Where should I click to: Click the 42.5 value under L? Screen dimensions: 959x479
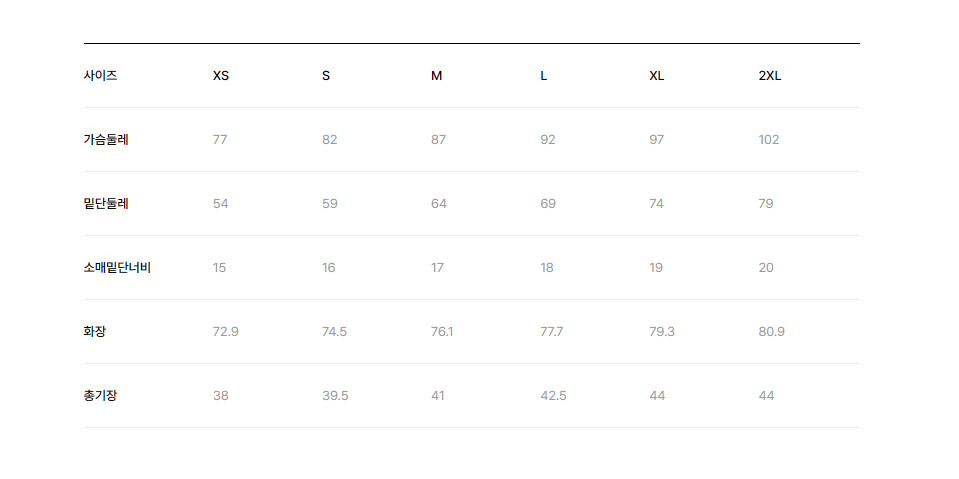[x=554, y=396]
